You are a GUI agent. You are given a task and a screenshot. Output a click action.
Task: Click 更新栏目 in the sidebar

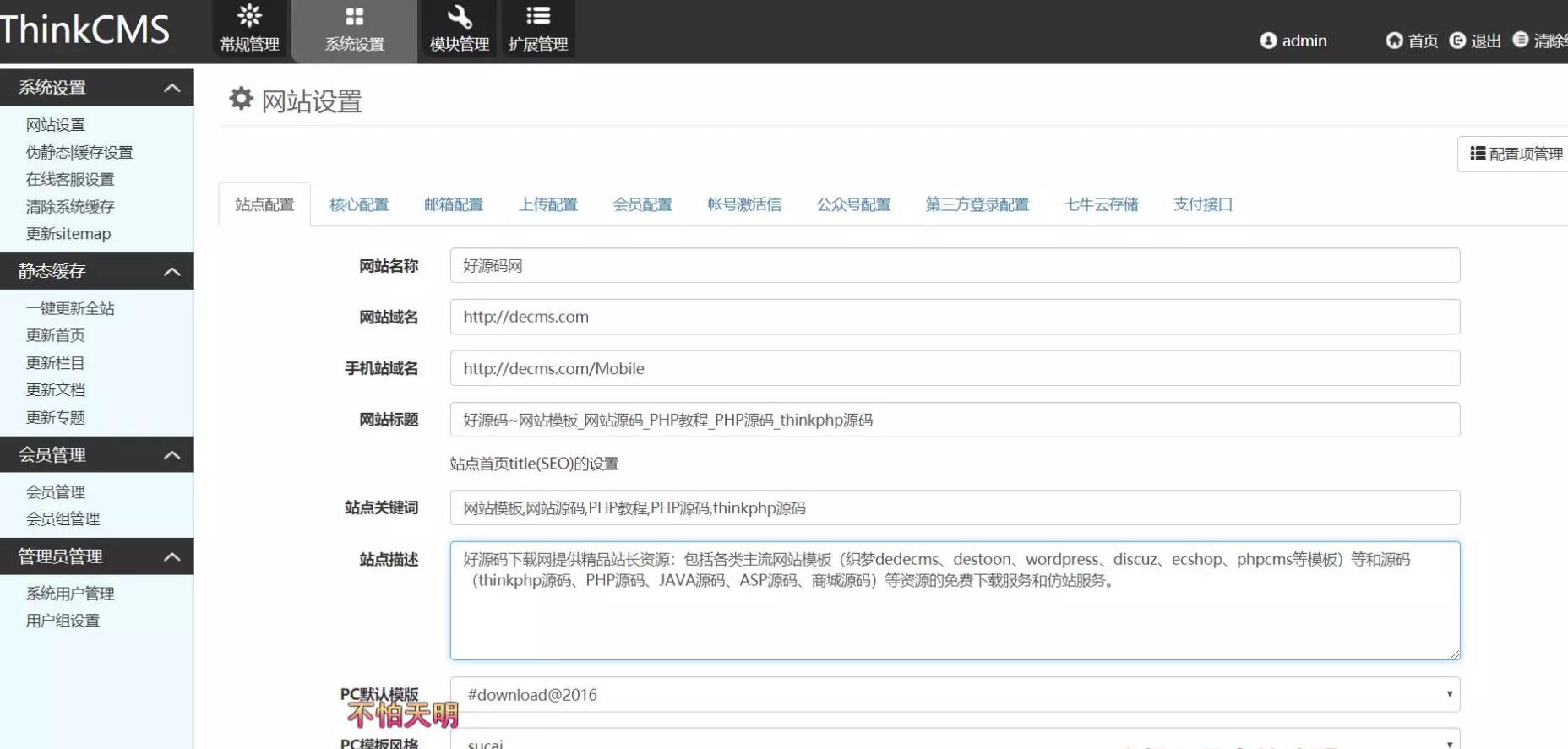click(56, 362)
